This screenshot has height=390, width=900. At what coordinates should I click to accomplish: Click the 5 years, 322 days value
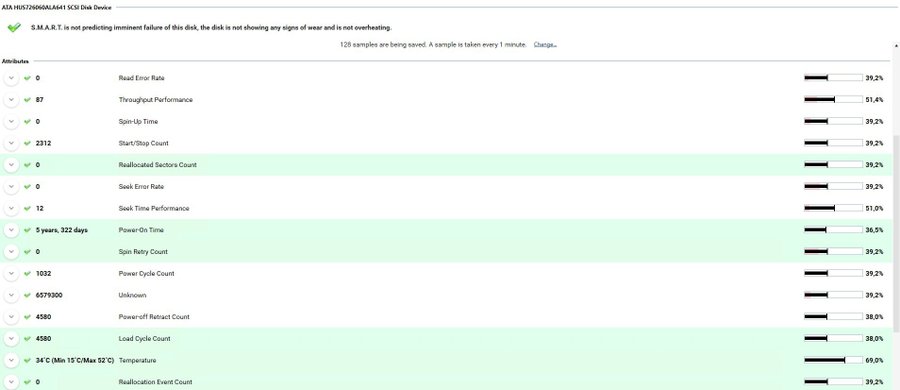(61, 230)
